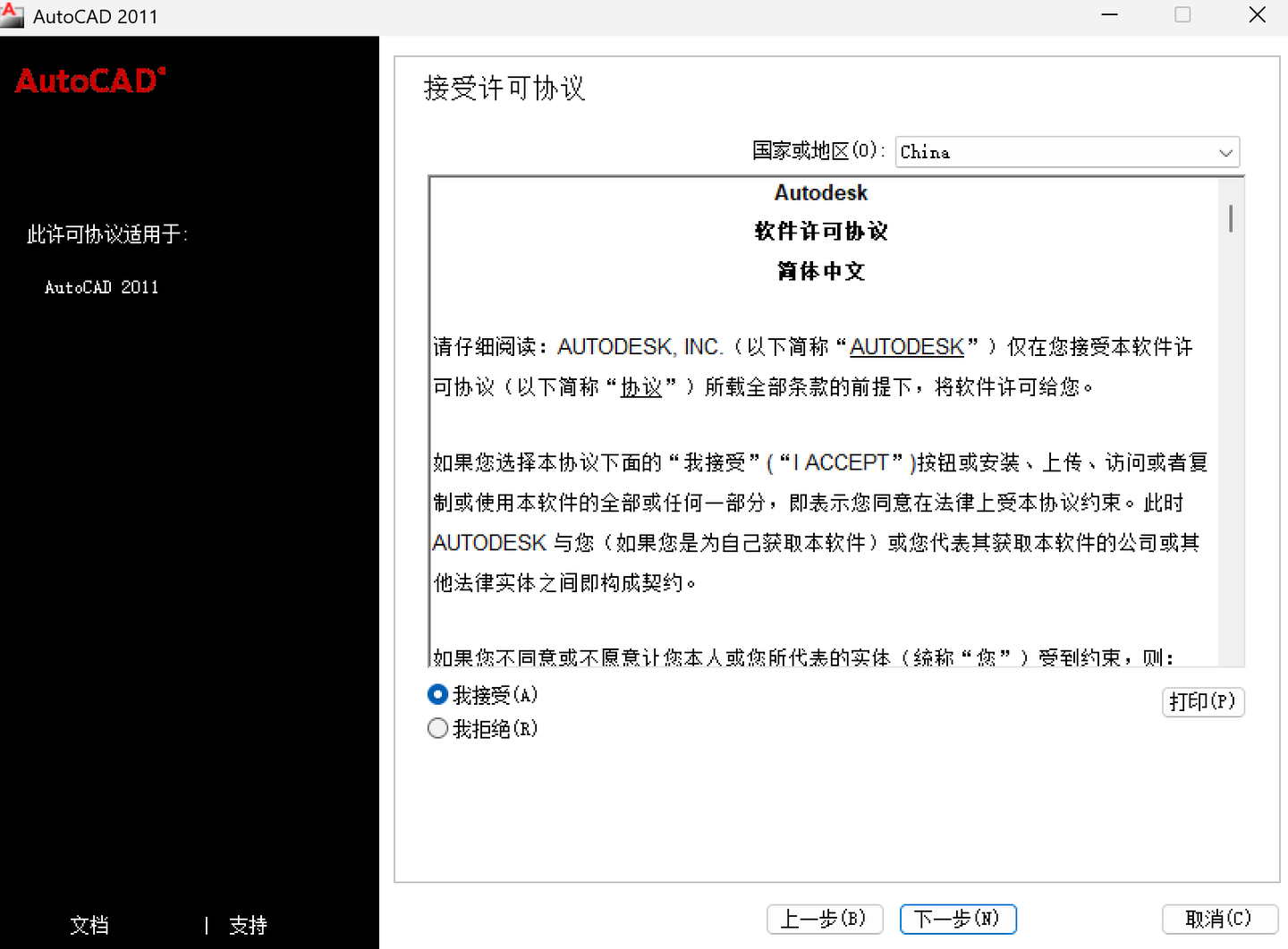Click the scrollbar of the license text area
This screenshot has height=949, width=1288.
click(1231, 217)
